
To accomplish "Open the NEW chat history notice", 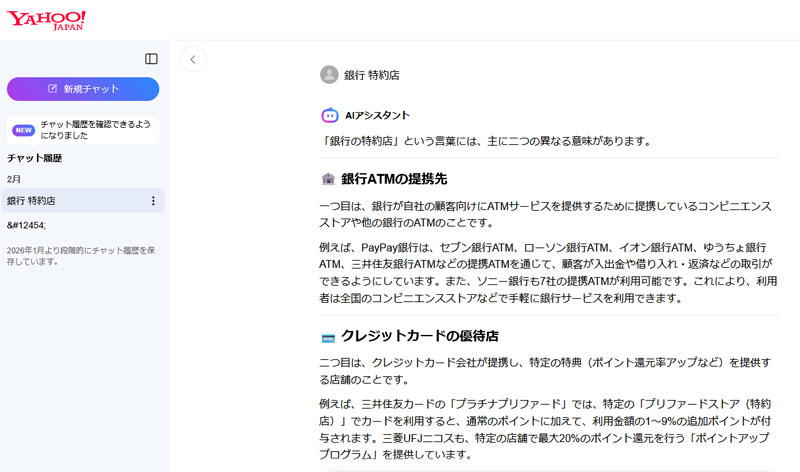I will click(x=83, y=130).
